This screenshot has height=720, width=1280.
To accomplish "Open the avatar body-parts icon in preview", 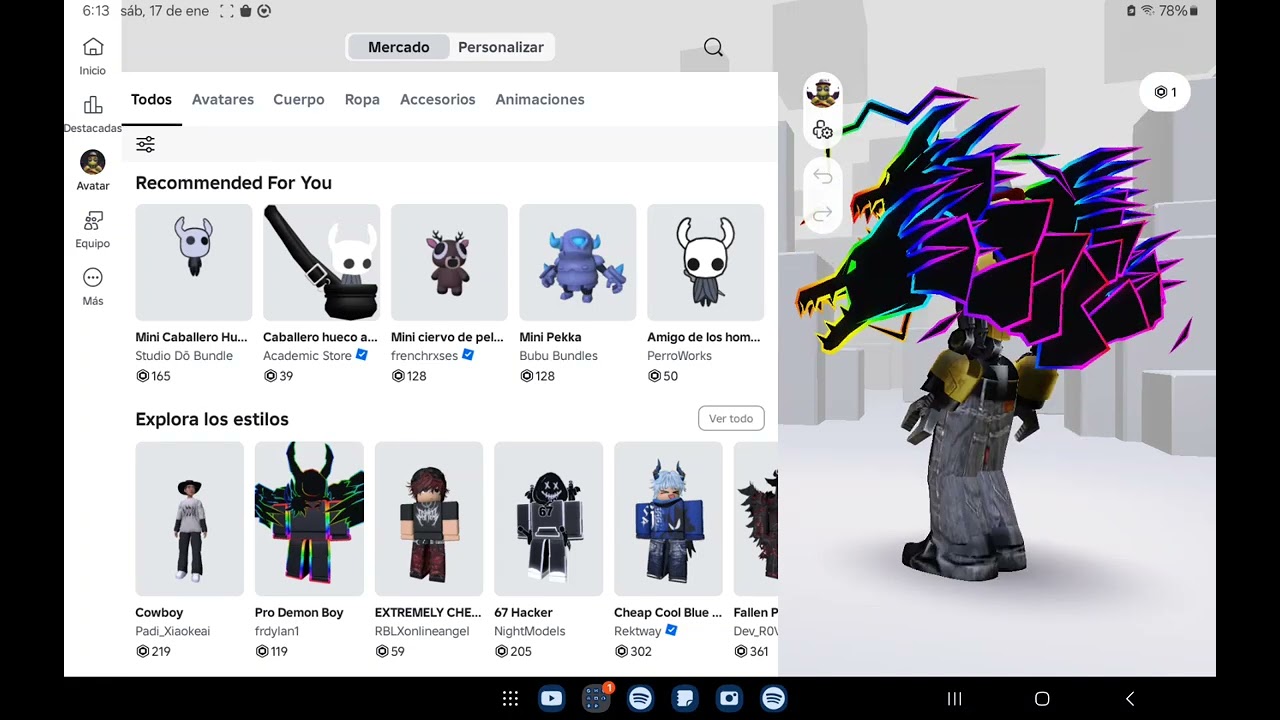I will pyautogui.click(x=822, y=131).
